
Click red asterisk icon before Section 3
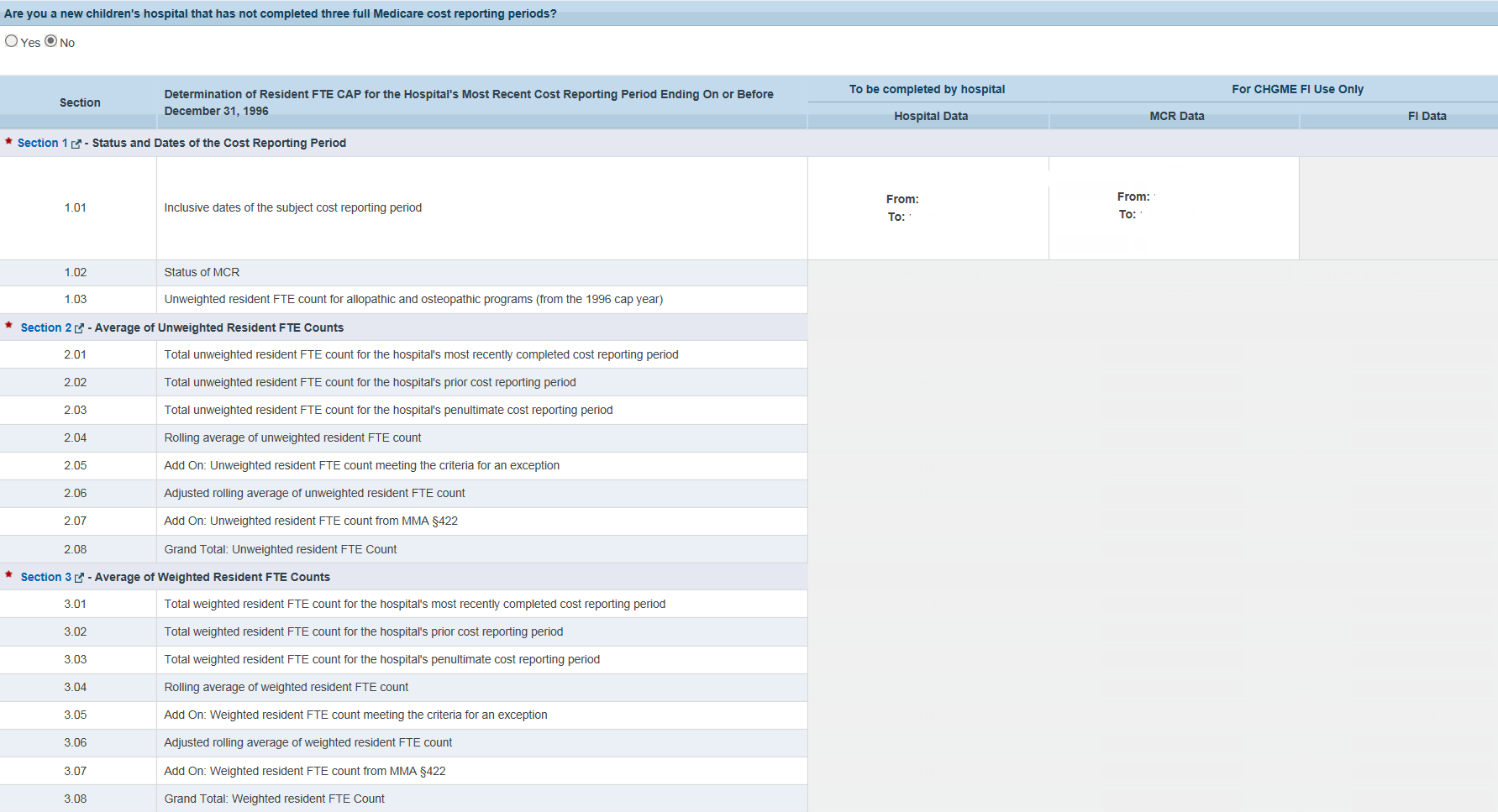pyautogui.click(x=8, y=575)
